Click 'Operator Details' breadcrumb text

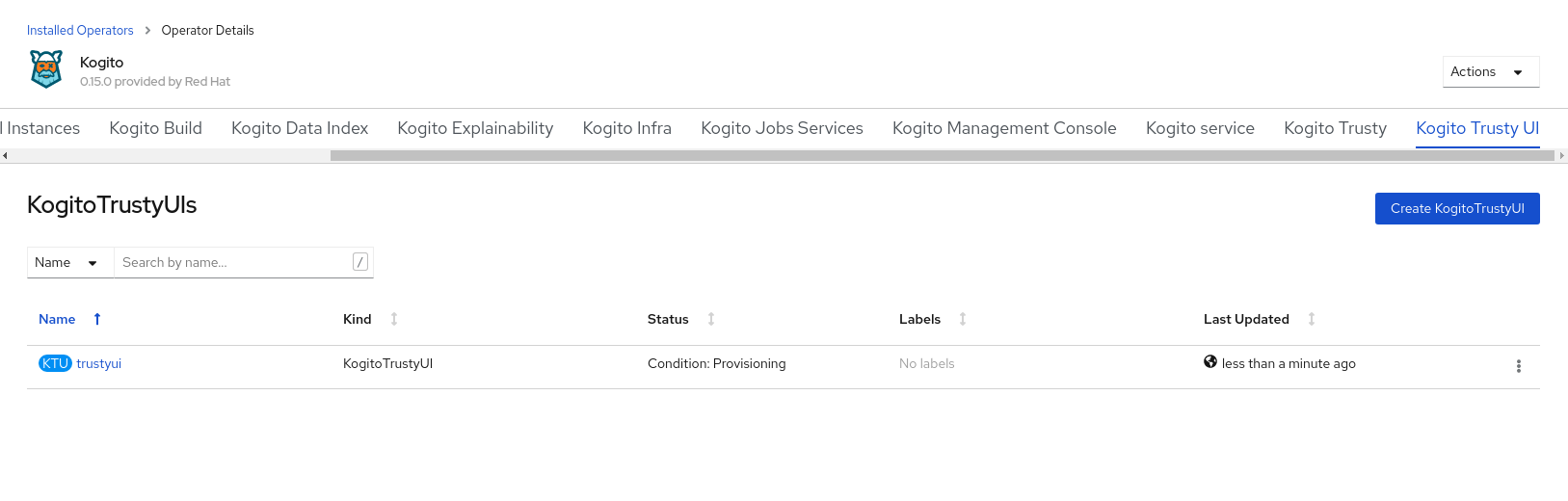click(x=208, y=30)
